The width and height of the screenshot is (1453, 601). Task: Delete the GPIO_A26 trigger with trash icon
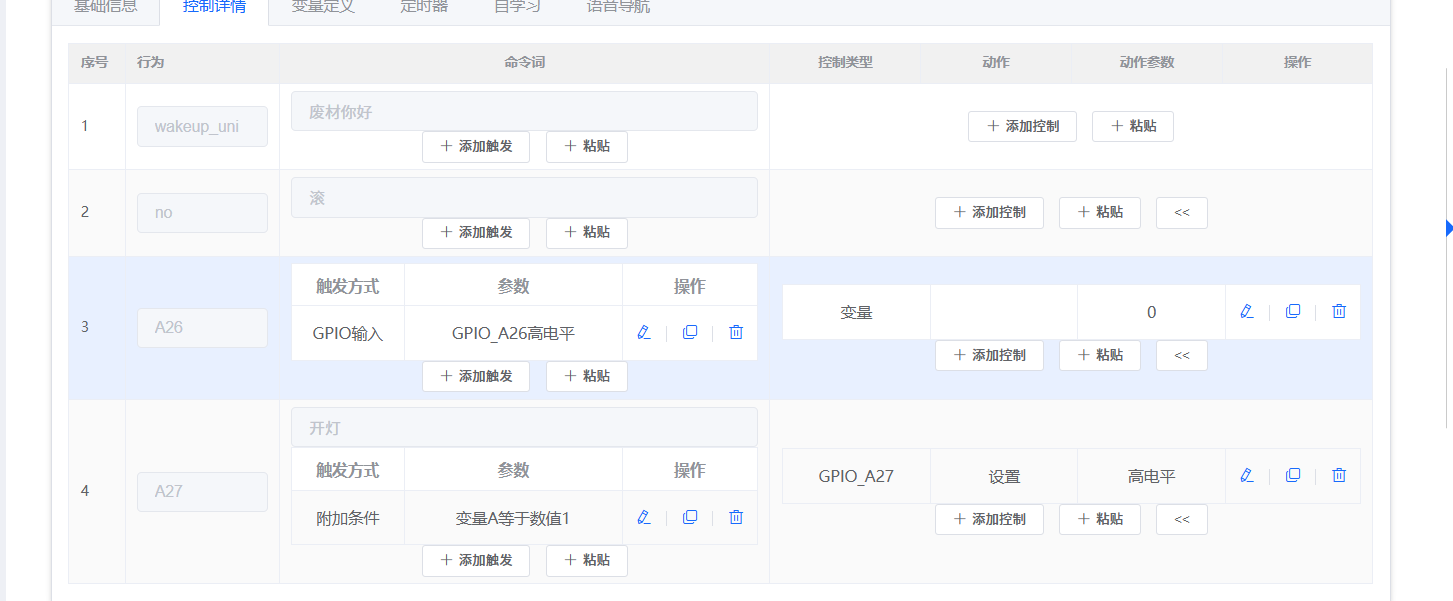[735, 332]
